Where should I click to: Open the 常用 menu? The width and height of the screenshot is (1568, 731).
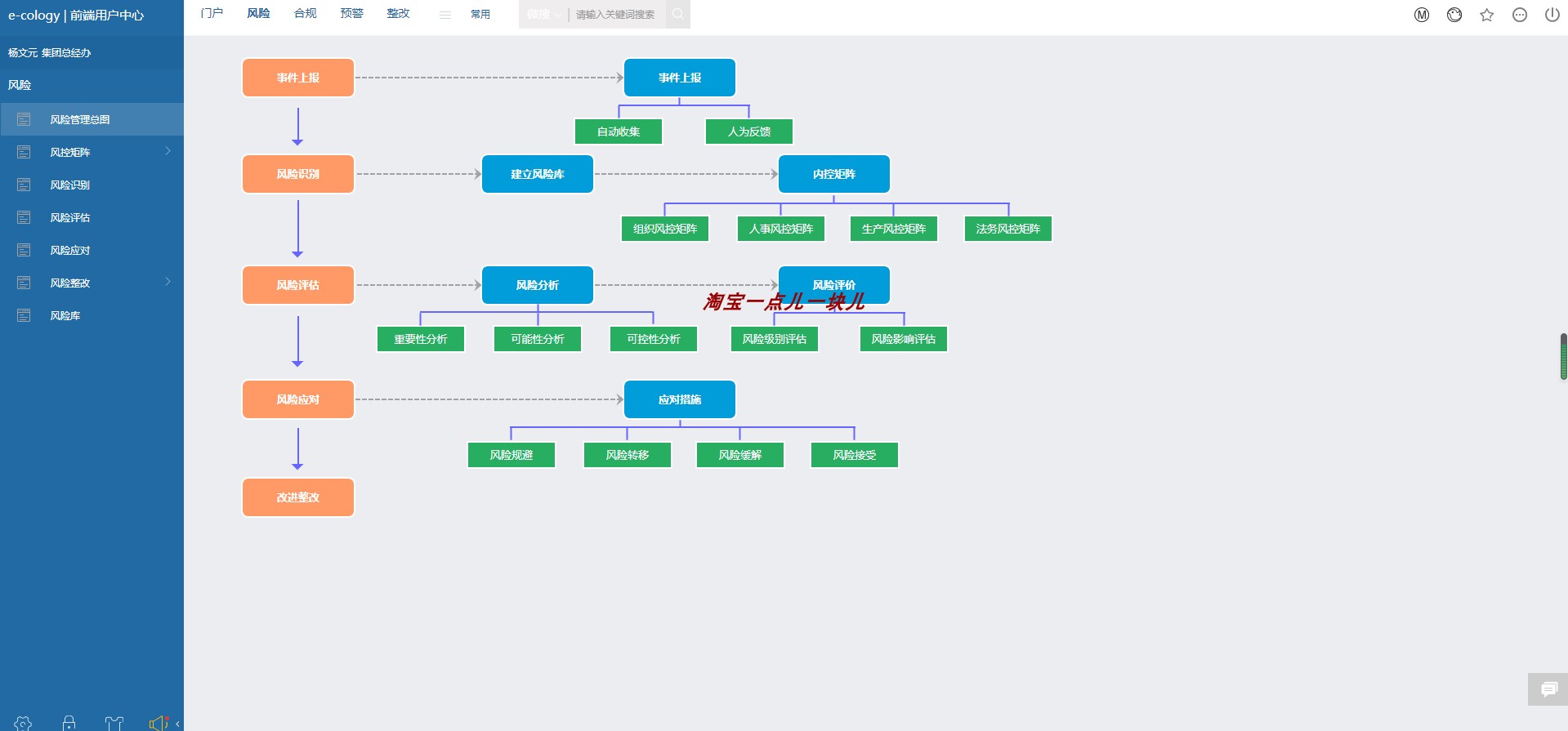click(x=480, y=14)
